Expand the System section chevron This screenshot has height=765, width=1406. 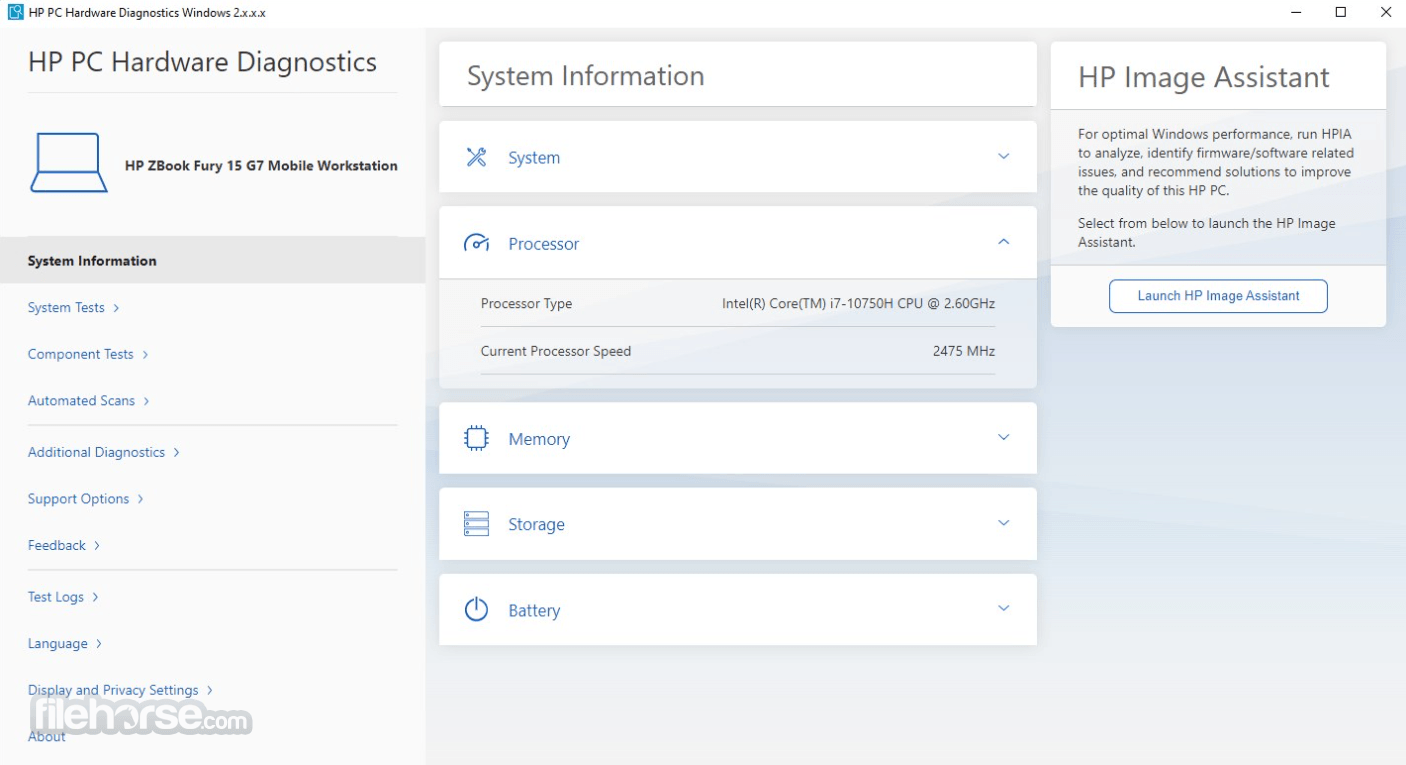(1004, 157)
